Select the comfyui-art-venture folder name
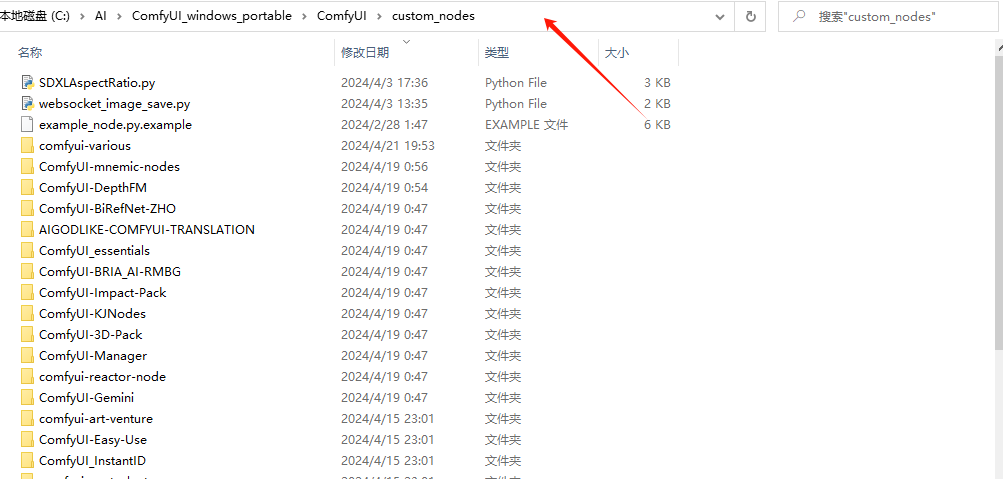 (x=96, y=419)
